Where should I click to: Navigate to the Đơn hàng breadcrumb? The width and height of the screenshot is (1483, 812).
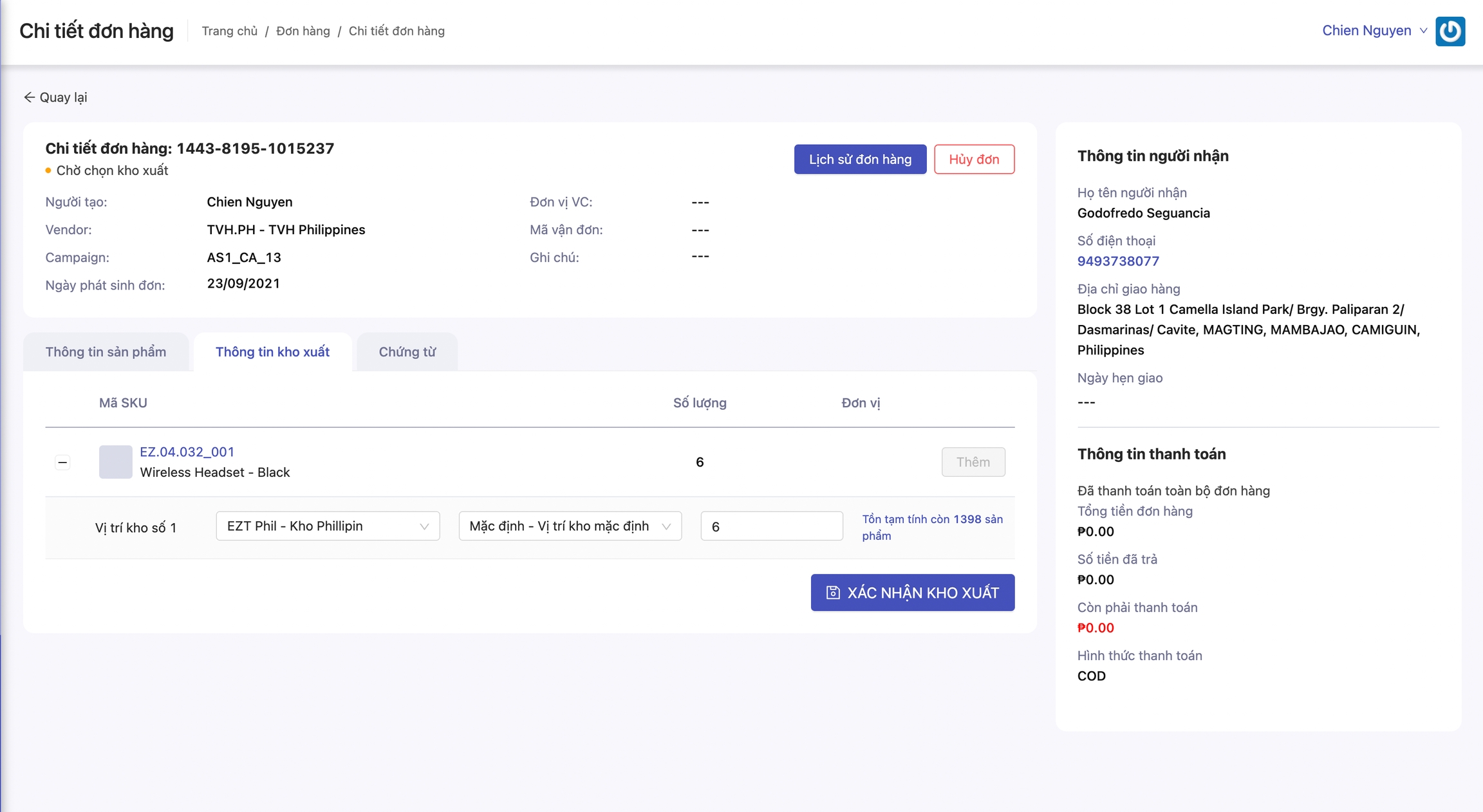(x=303, y=31)
